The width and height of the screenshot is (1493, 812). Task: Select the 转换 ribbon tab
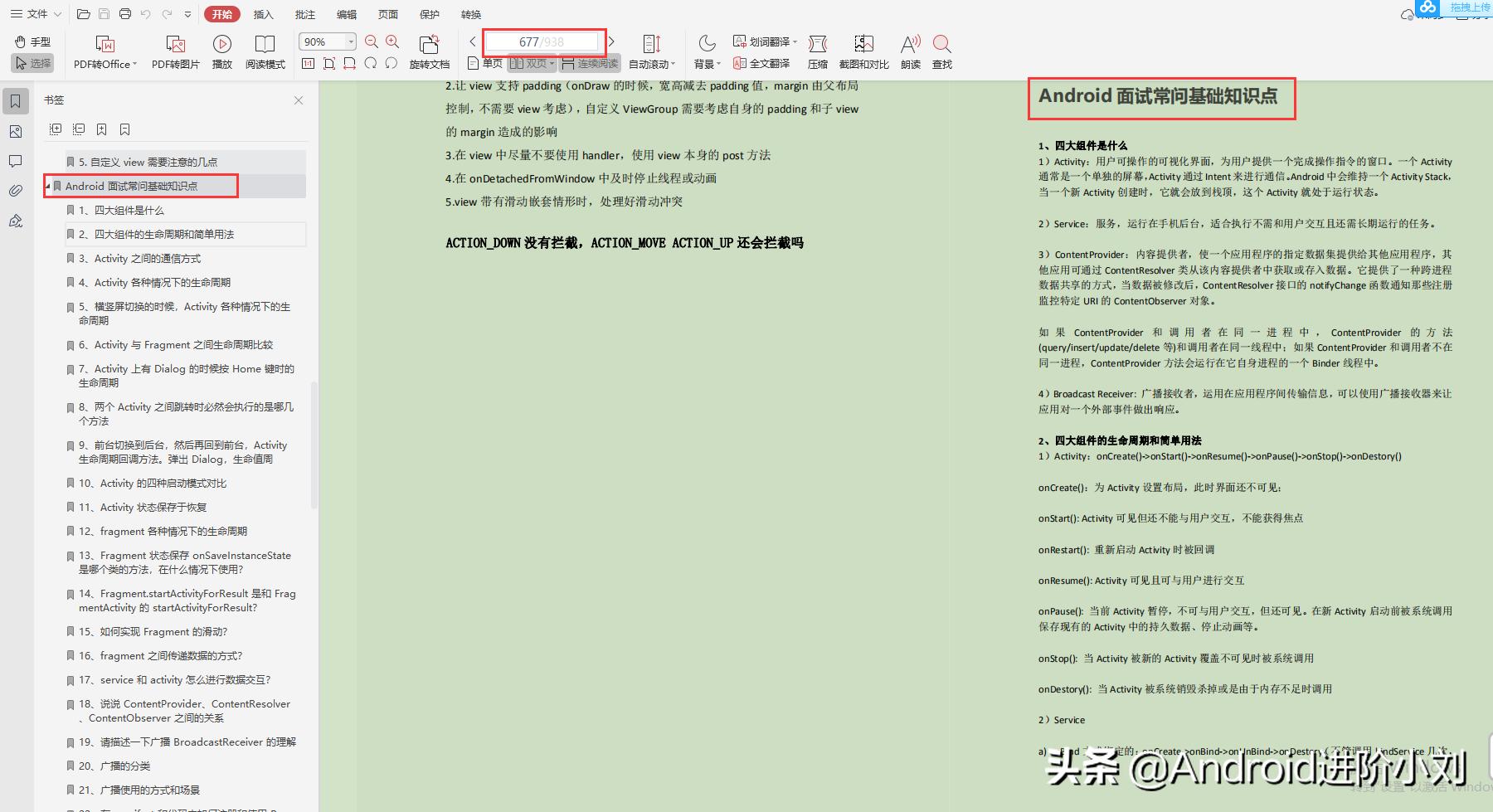coord(471,14)
